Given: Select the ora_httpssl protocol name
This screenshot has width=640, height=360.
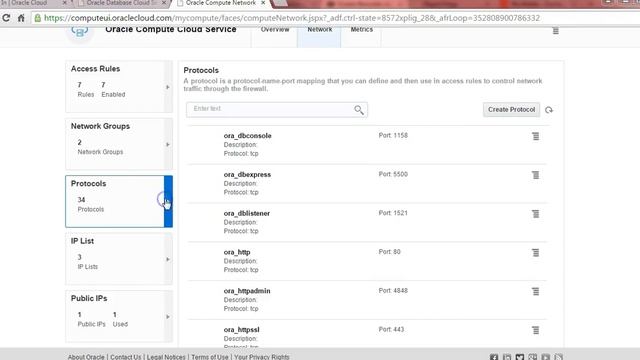Looking at the screenshot, I should pos(241,329).
